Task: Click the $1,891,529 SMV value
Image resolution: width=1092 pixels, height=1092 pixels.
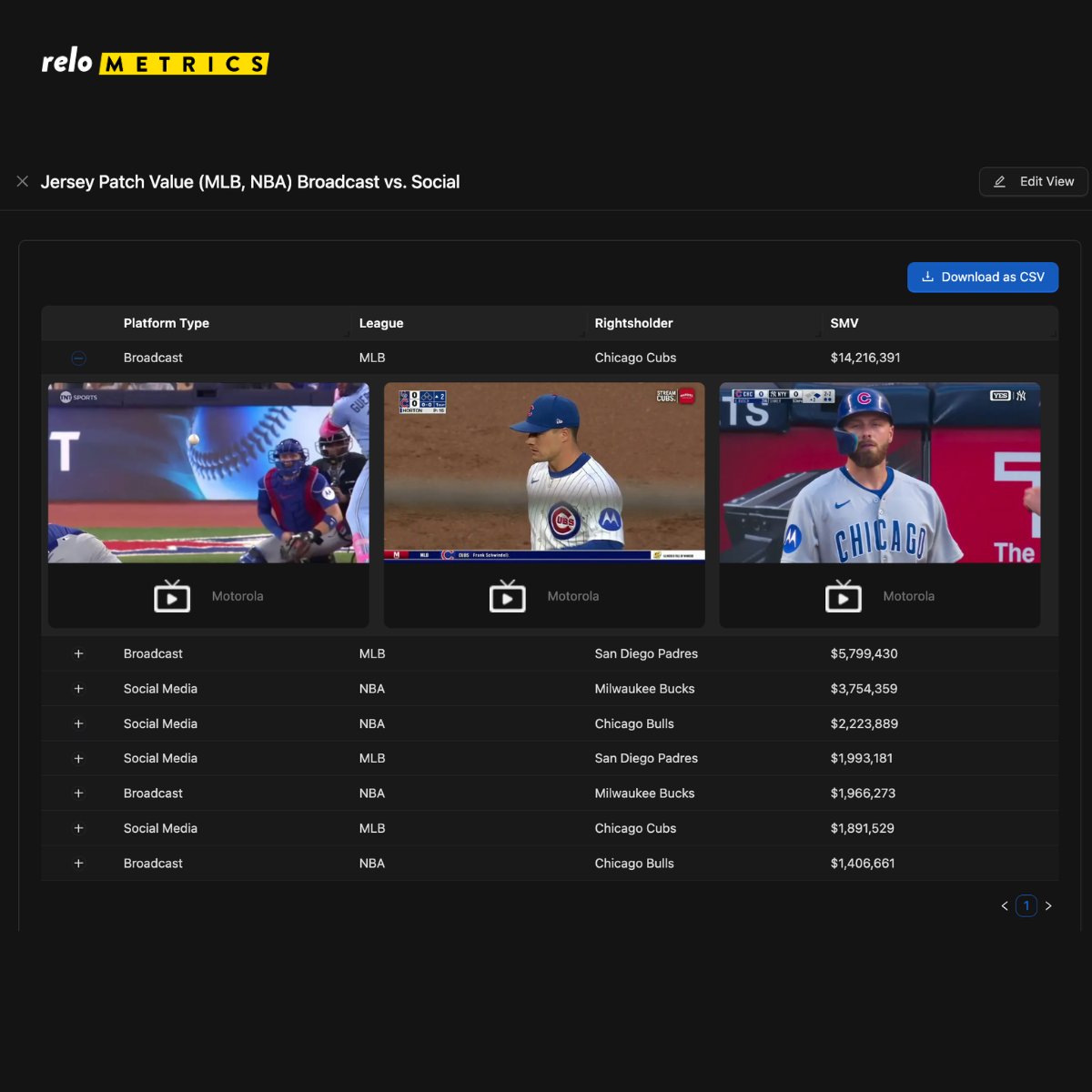Action: tap(863, 829)
